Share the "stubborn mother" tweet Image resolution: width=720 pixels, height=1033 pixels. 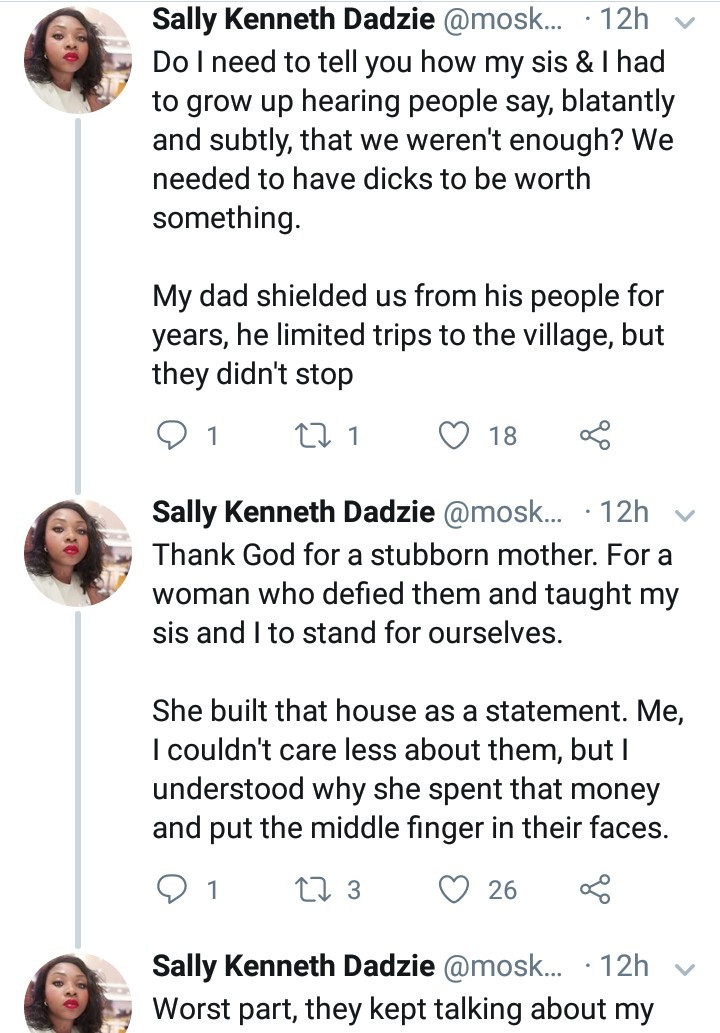coord(594,888)
